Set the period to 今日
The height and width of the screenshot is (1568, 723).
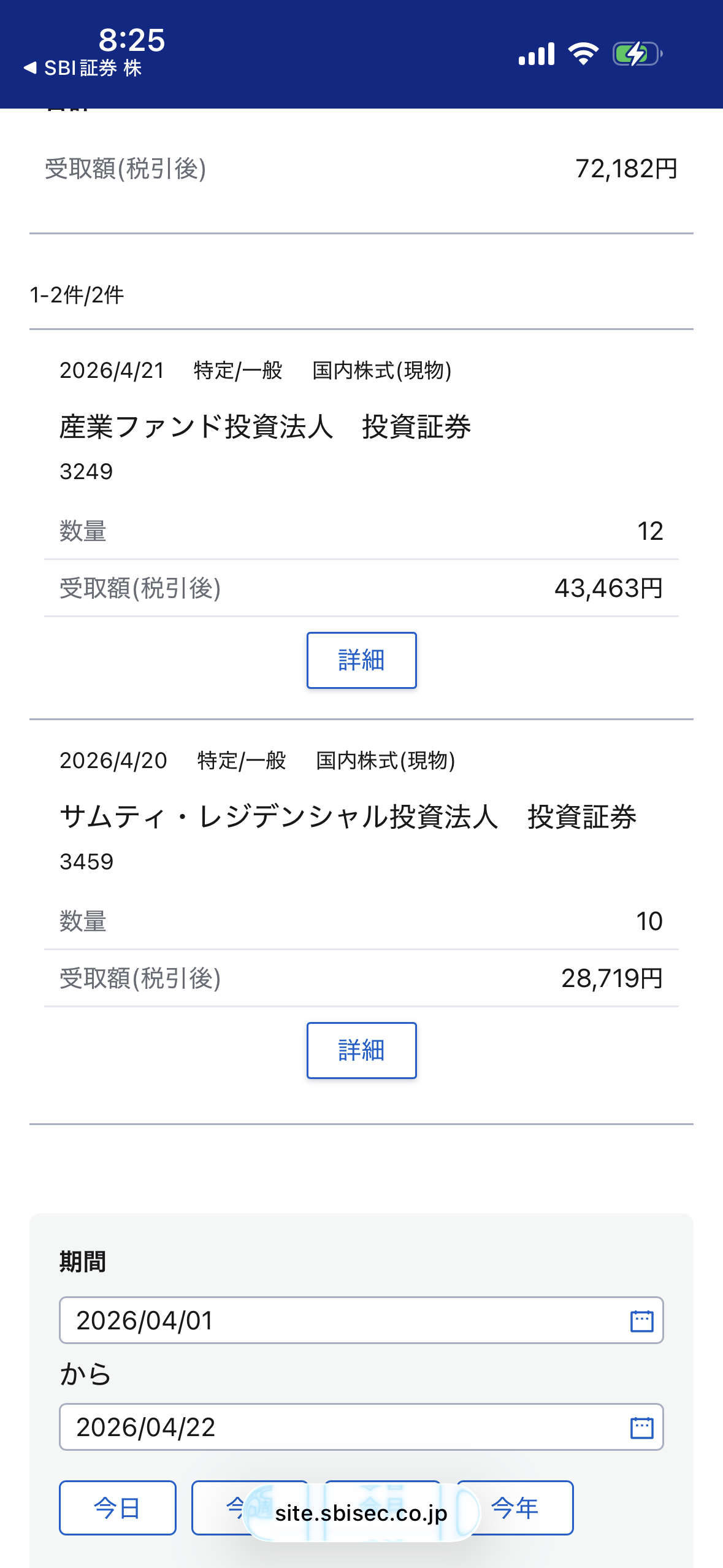coord(117,1507)
